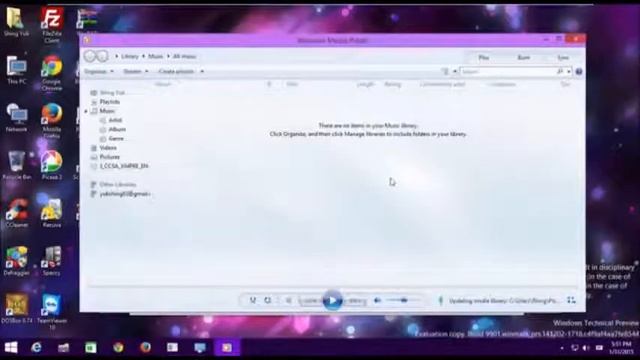
Task: Open Google Chrome from the taskbar
Action: (118, 347)
